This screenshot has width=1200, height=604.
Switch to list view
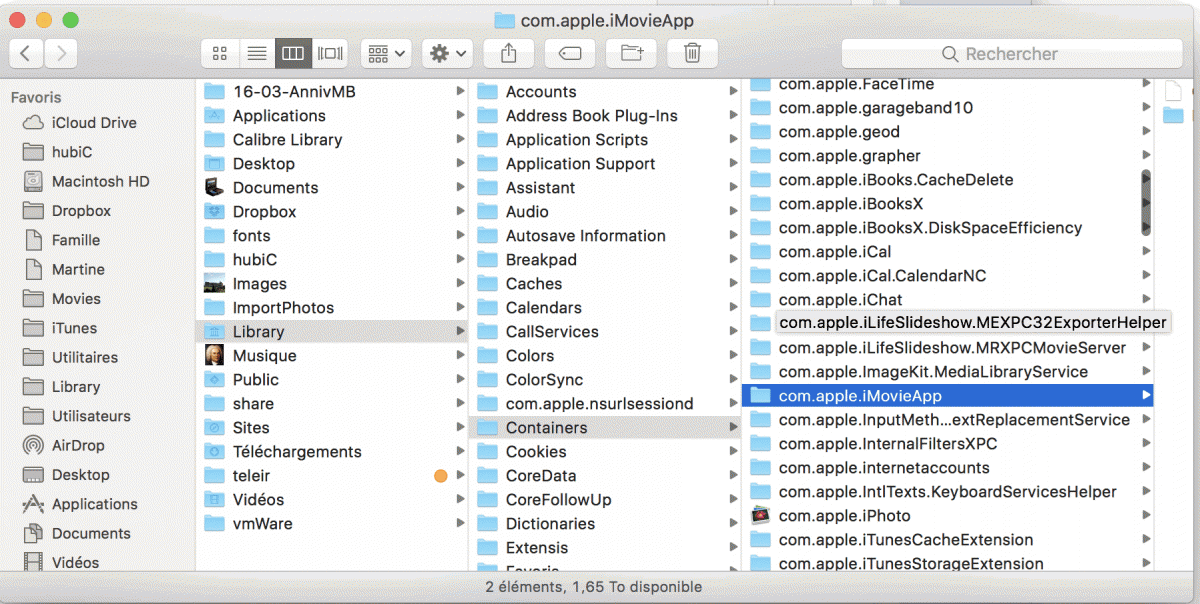tap(256, 53)
